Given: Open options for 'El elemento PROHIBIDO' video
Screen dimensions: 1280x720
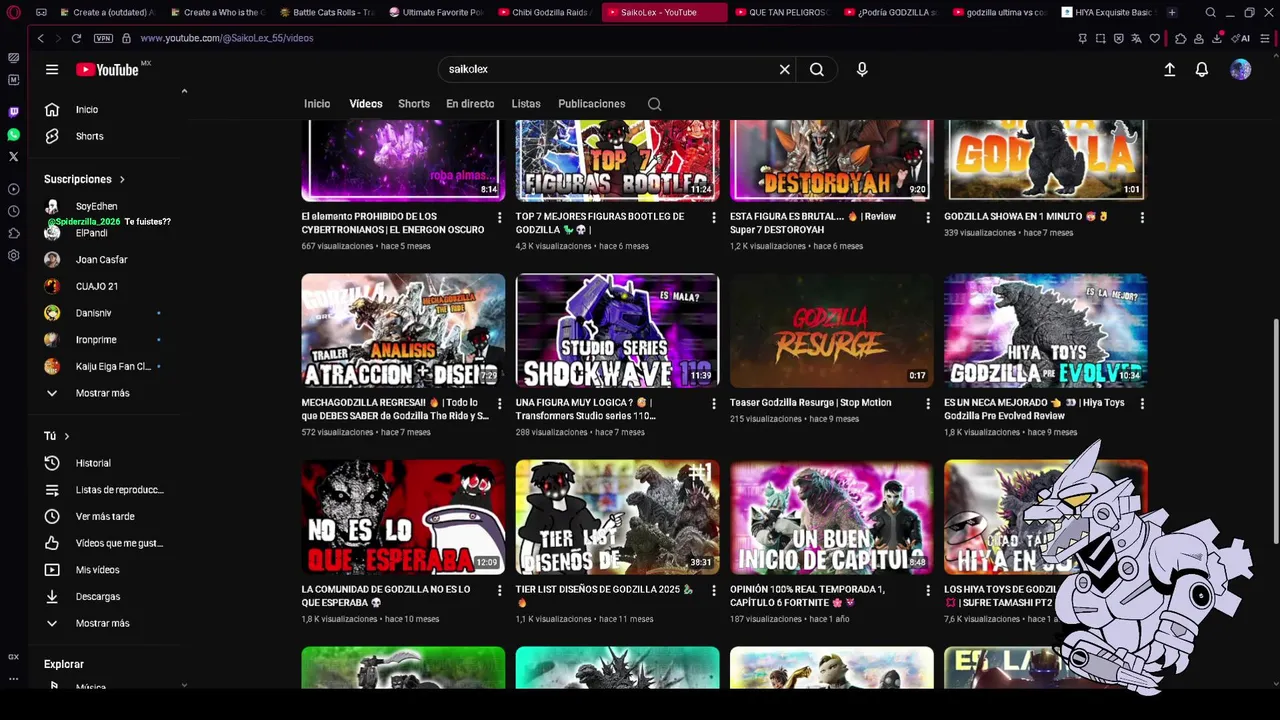Looking at the screenshot, I should point(500,217).
